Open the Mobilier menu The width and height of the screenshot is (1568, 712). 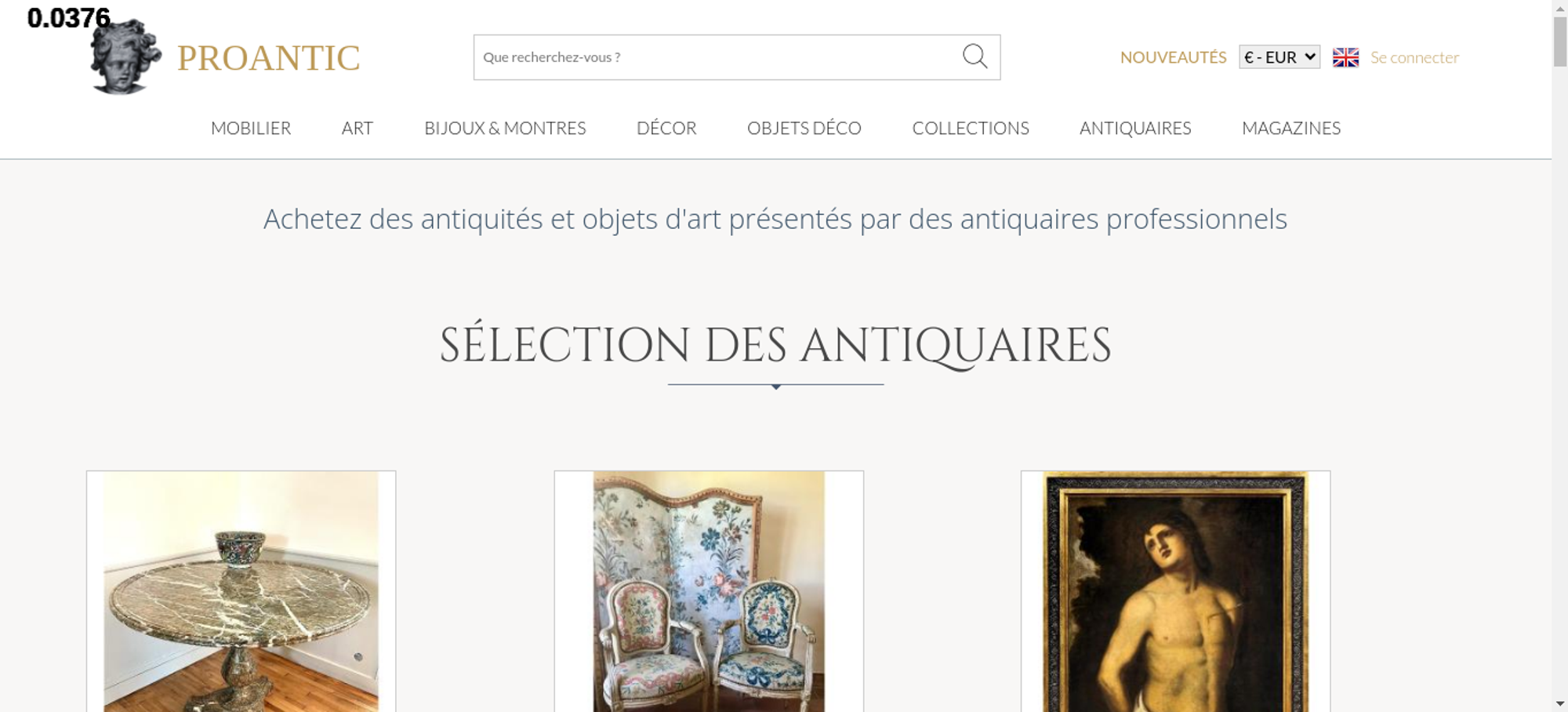[251, 128]
